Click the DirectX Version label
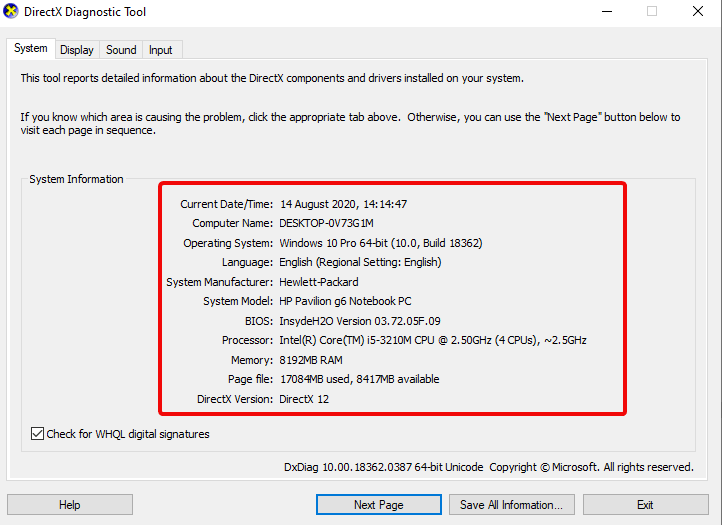 click(x=235, y=399)
